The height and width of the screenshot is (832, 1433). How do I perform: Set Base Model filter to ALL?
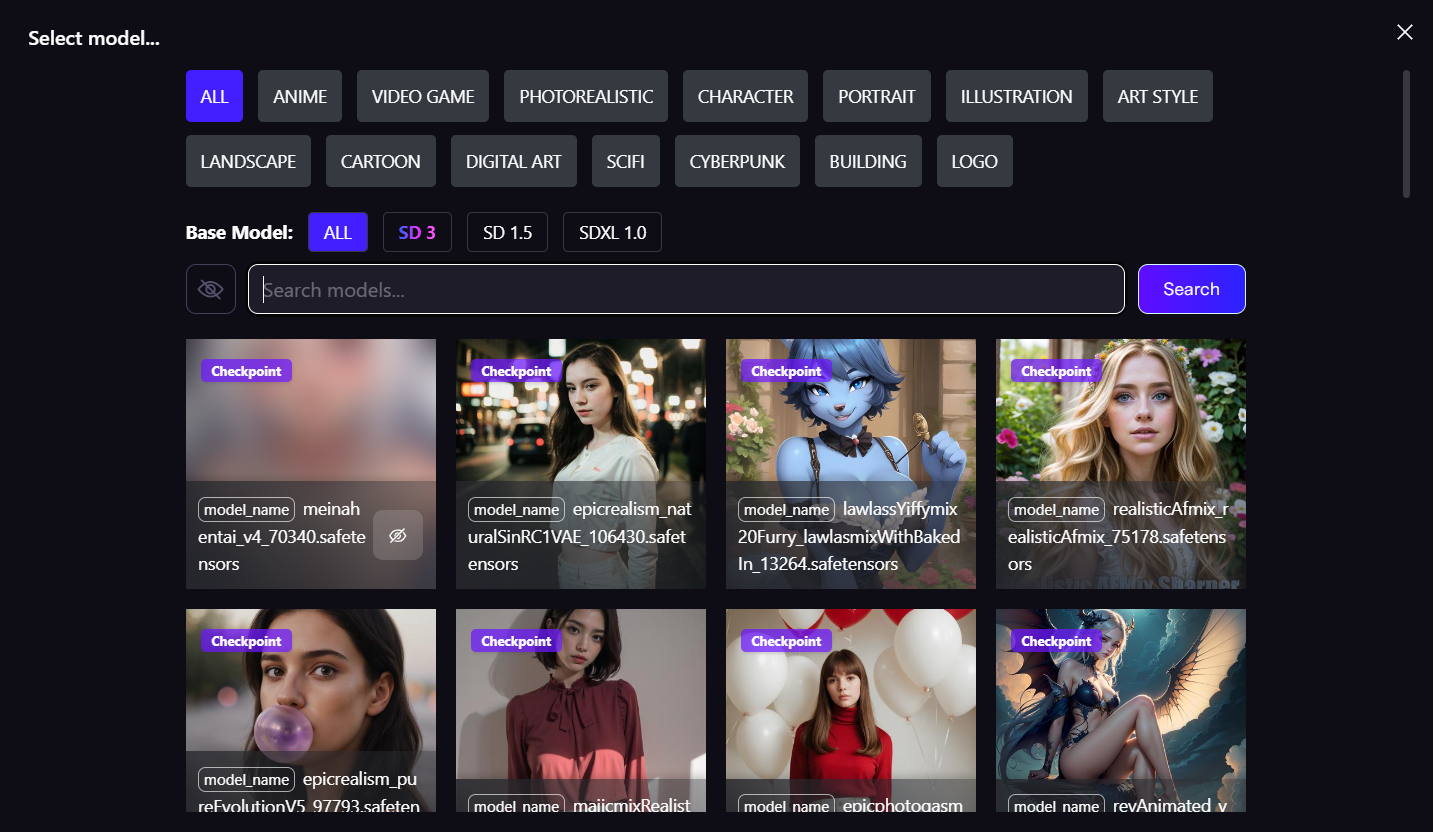[x=338, y=232]
